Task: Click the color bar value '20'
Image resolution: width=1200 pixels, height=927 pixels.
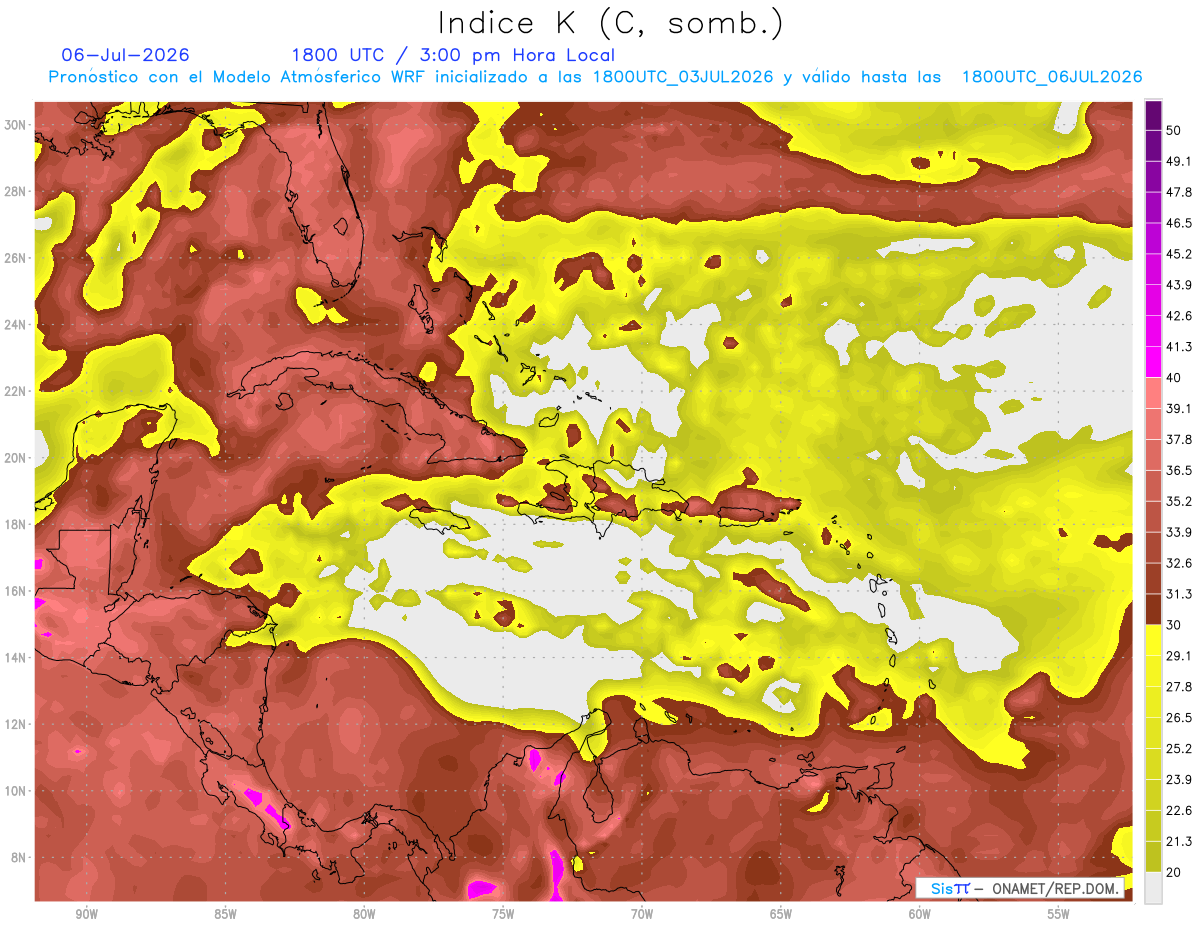Action: 1175,872
